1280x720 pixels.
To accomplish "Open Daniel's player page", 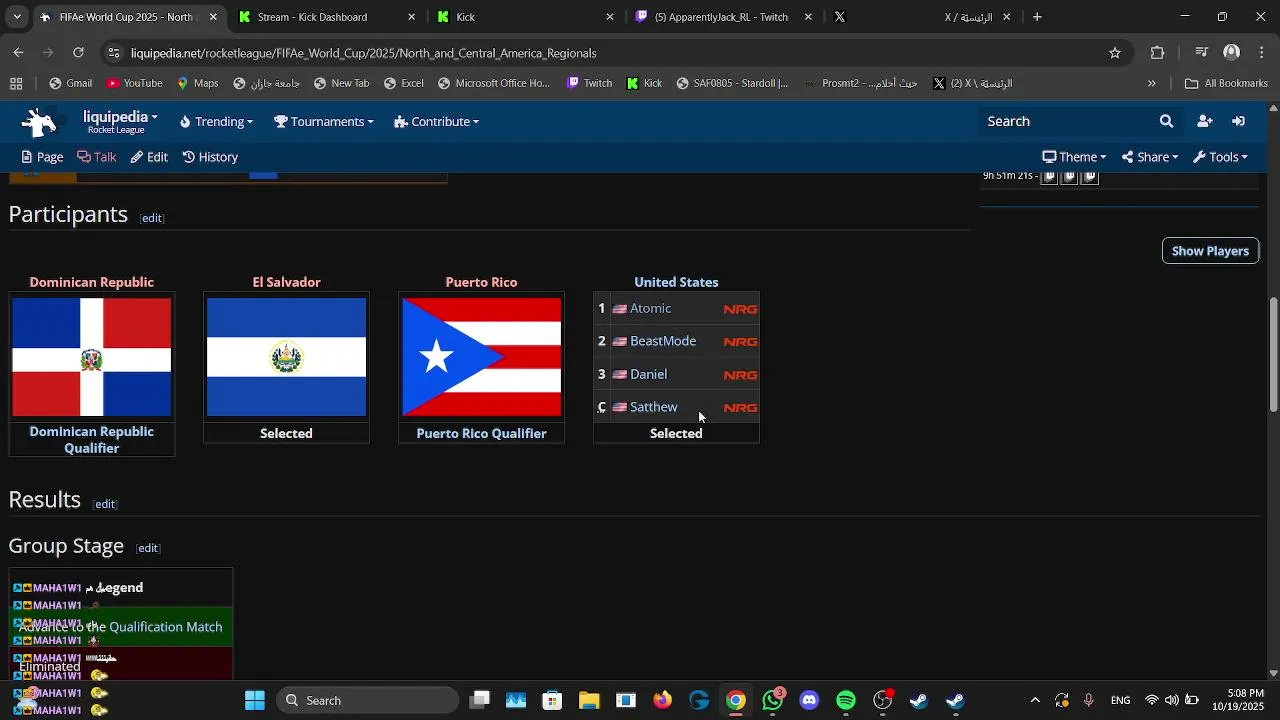I will [x=648, y=374].
